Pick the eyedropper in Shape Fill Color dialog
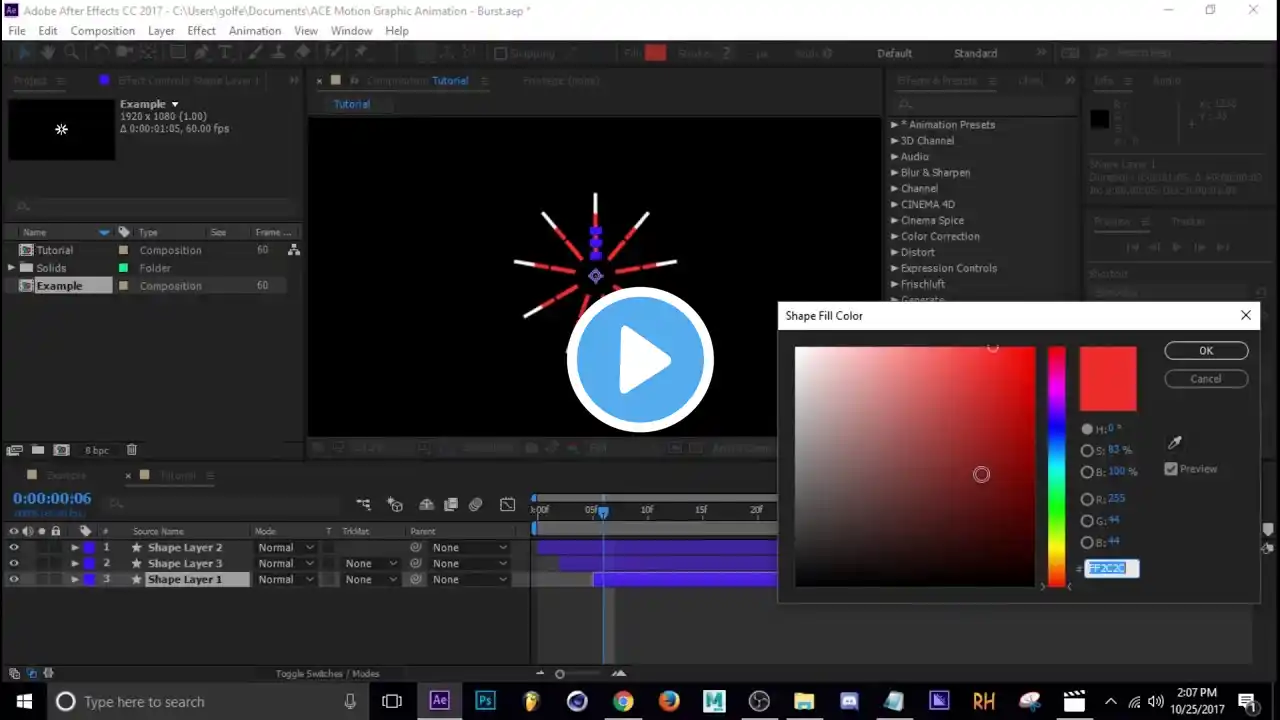Screen dimensions: 1280x720 point(1175,443)
